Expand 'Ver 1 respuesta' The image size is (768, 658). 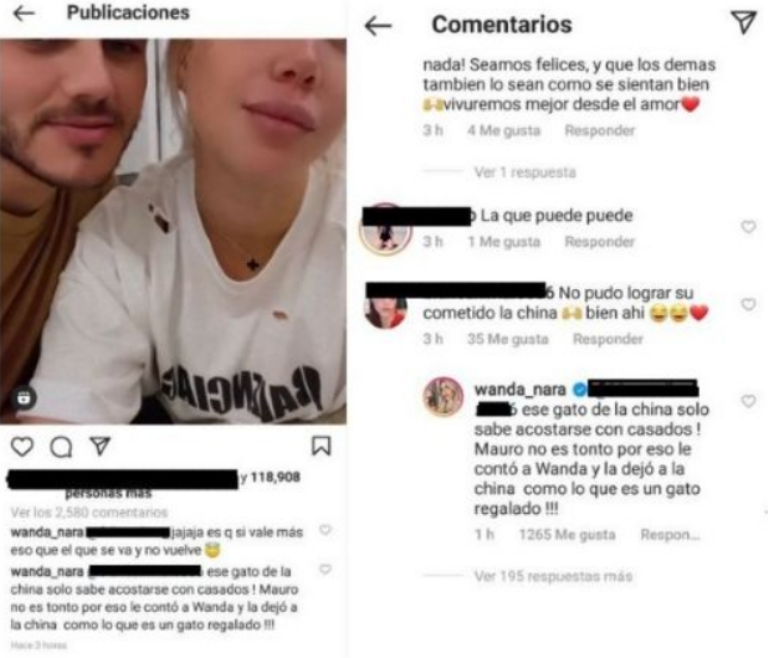525,172
